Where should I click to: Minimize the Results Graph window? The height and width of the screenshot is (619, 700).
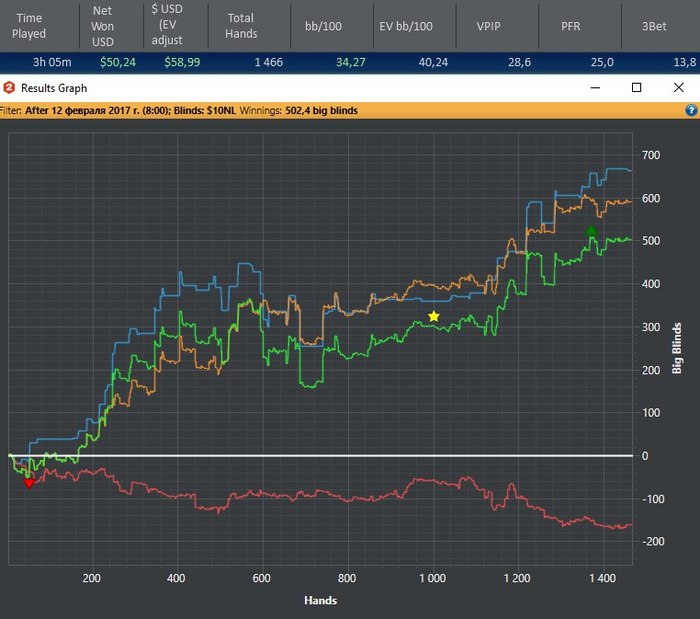coord(595,87)
